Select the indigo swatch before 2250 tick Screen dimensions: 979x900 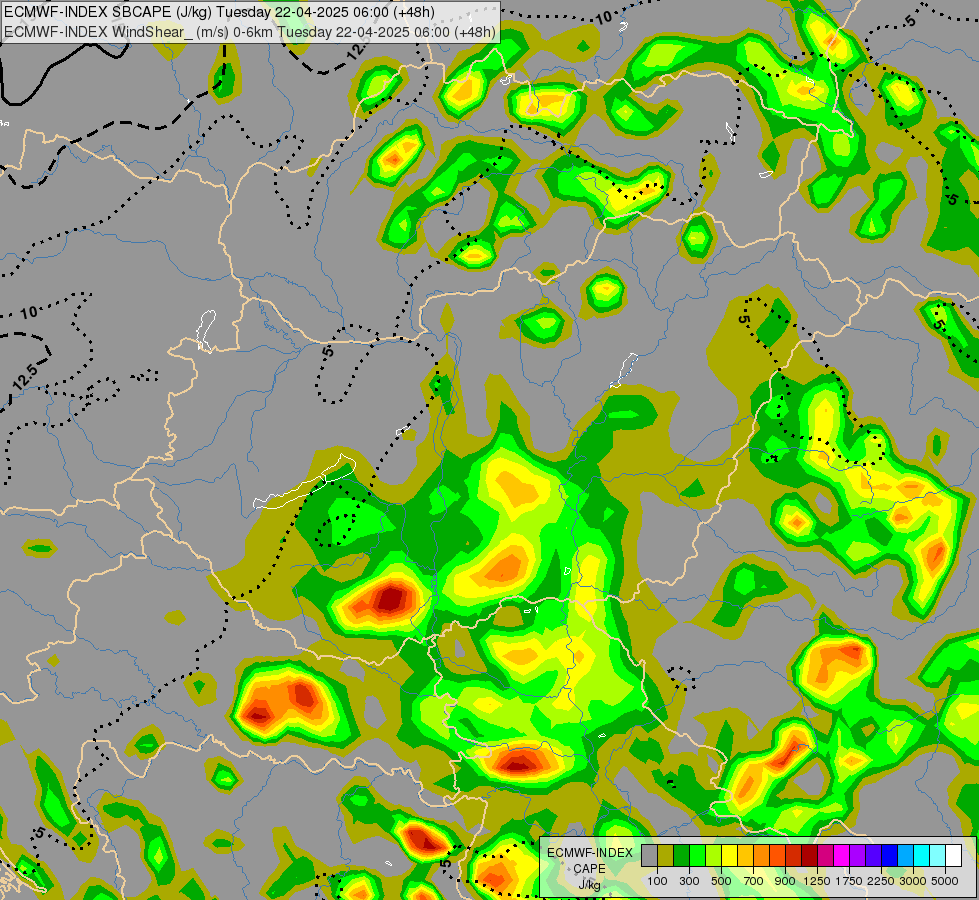[873, 856]
